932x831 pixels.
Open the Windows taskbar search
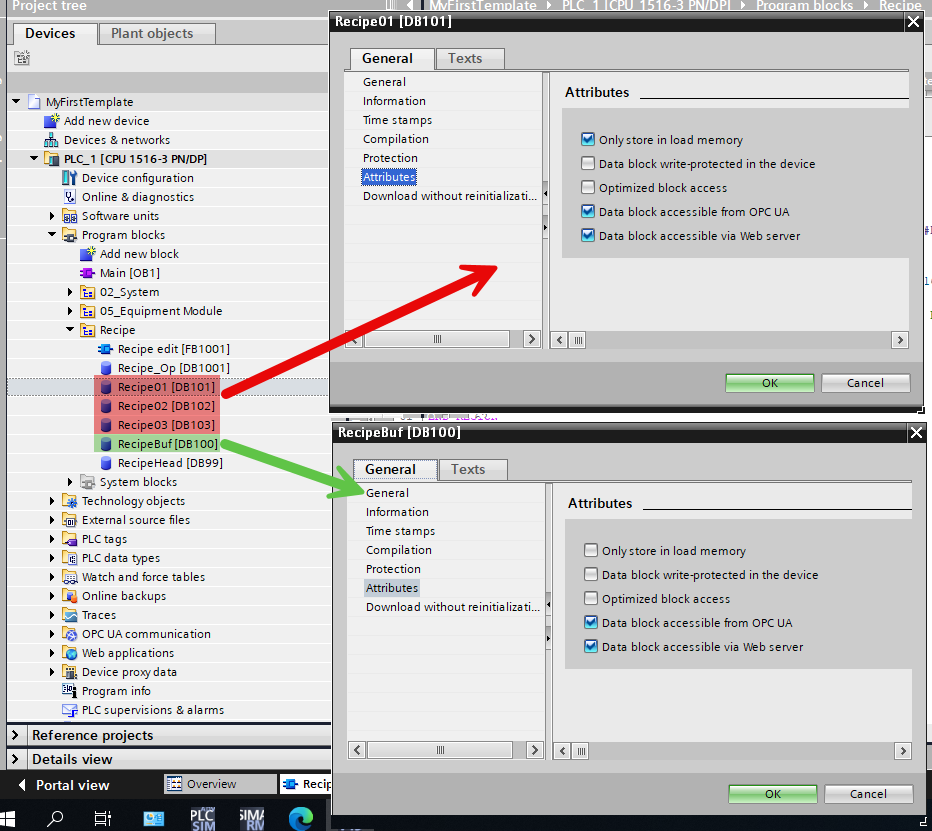pyautogui.click(x=55, y=819)
